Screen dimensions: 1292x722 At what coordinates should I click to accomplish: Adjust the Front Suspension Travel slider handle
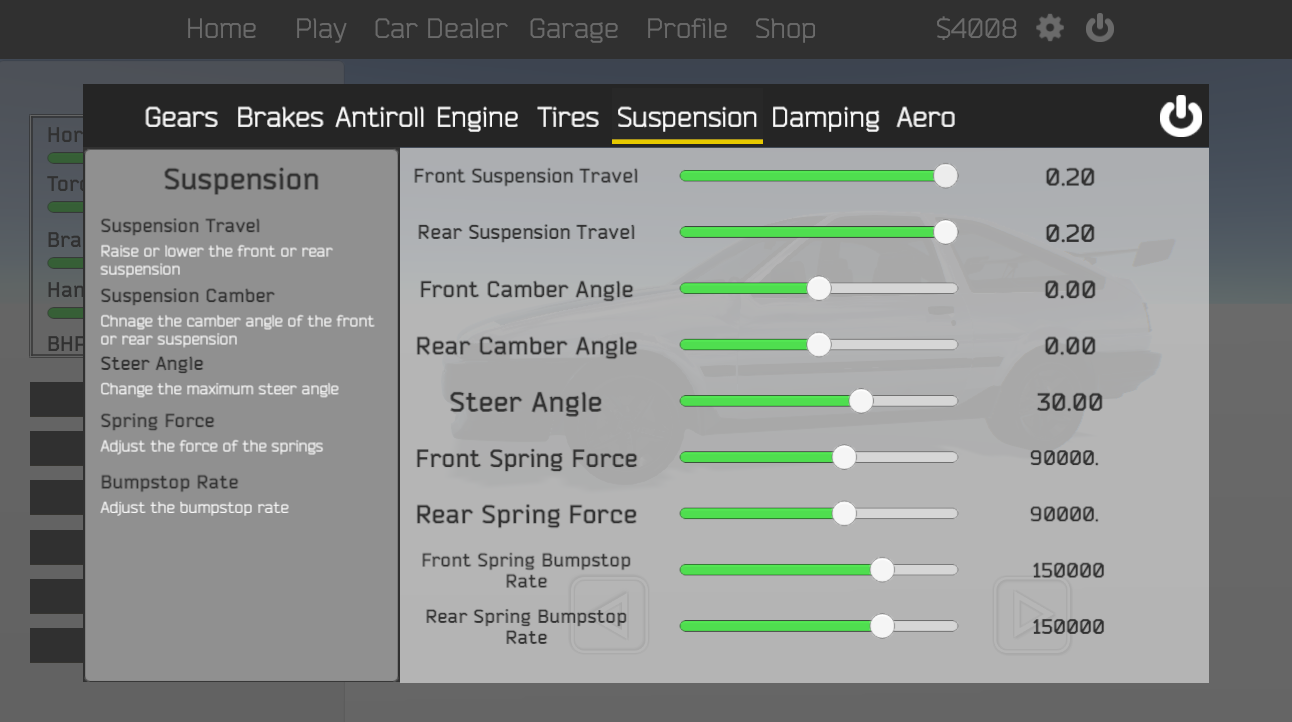coord(946,176)
